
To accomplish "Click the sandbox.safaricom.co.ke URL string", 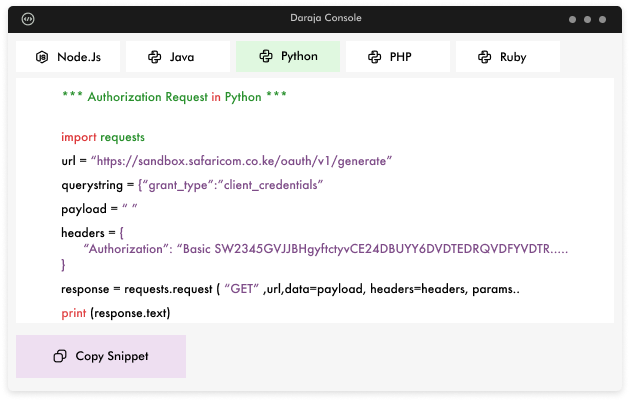I will [241, 161].
